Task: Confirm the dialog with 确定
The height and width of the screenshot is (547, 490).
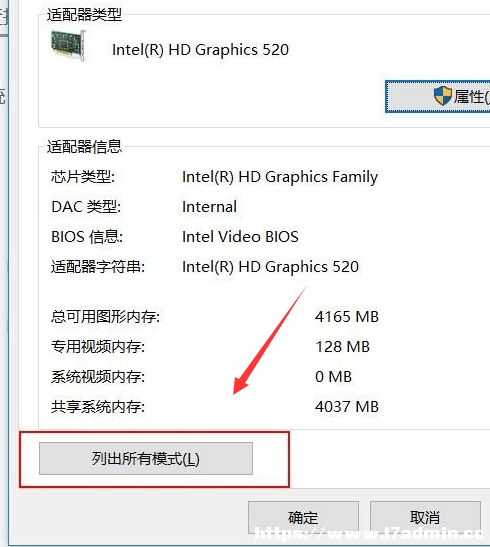Action: [303, 517]
